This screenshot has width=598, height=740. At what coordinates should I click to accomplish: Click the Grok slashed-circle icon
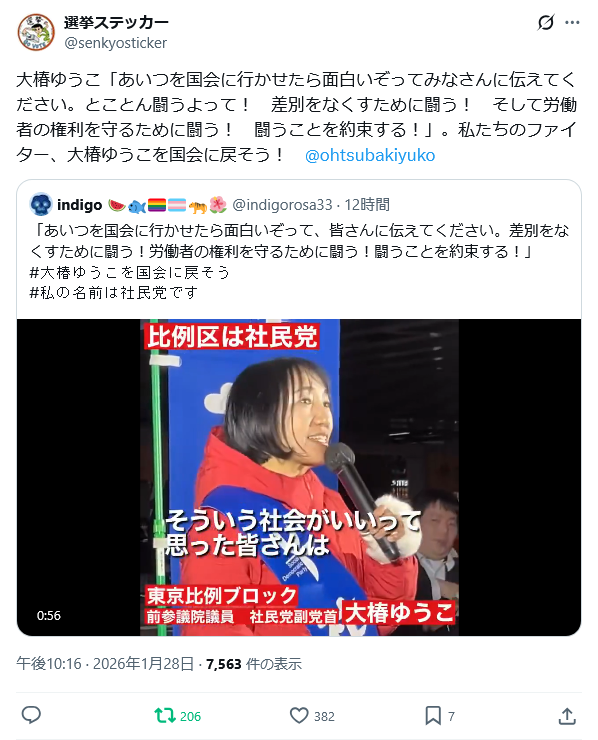546,22
